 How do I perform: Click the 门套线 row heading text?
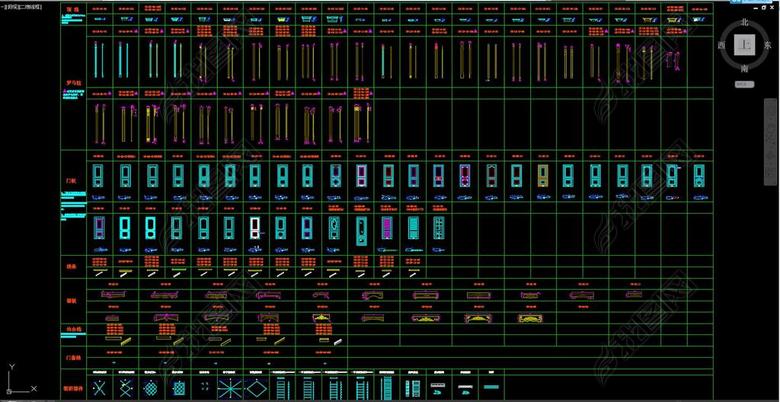tap(71, 355)
